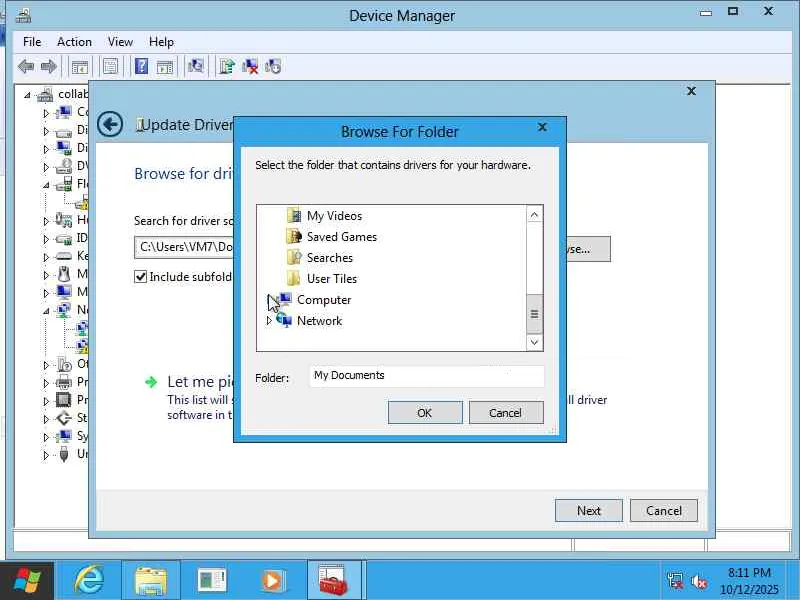The width and height of the screenshot is (800, 600).
Task: Expand the Network node in folder tree
Action: point(269,321)
